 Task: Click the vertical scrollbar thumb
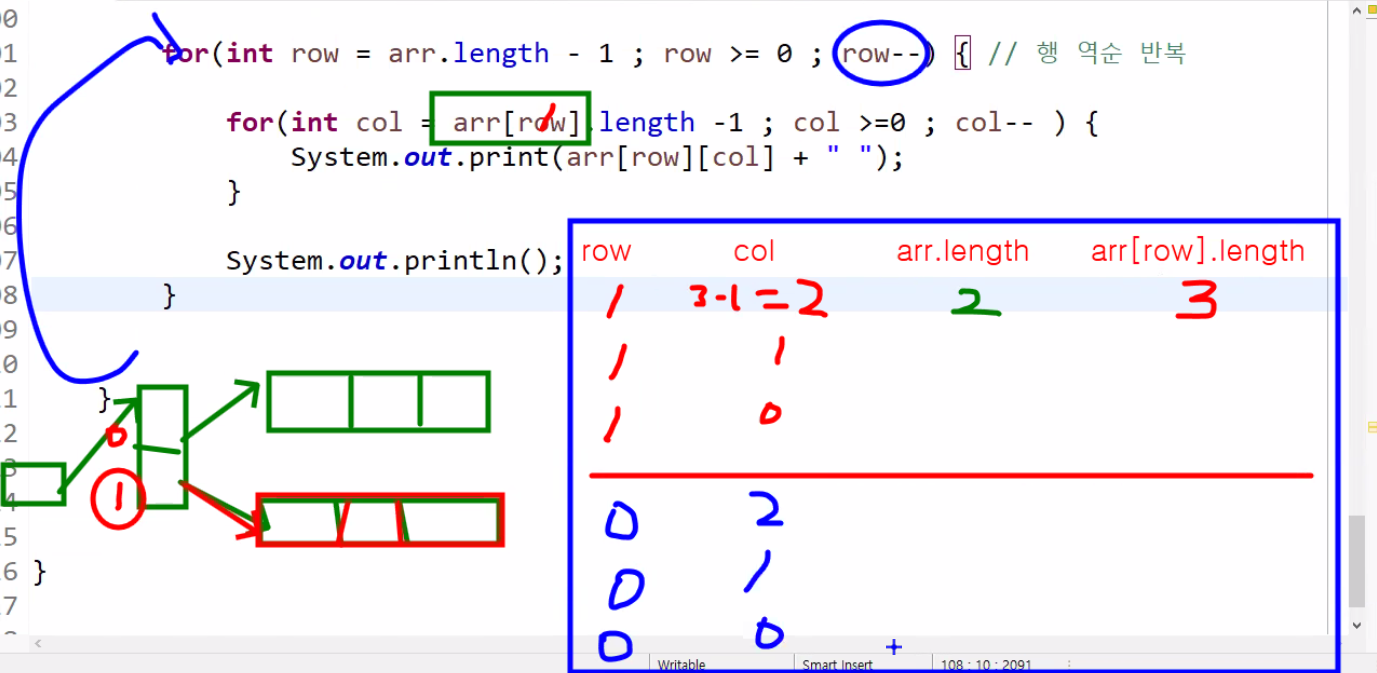coord(1357,562)
